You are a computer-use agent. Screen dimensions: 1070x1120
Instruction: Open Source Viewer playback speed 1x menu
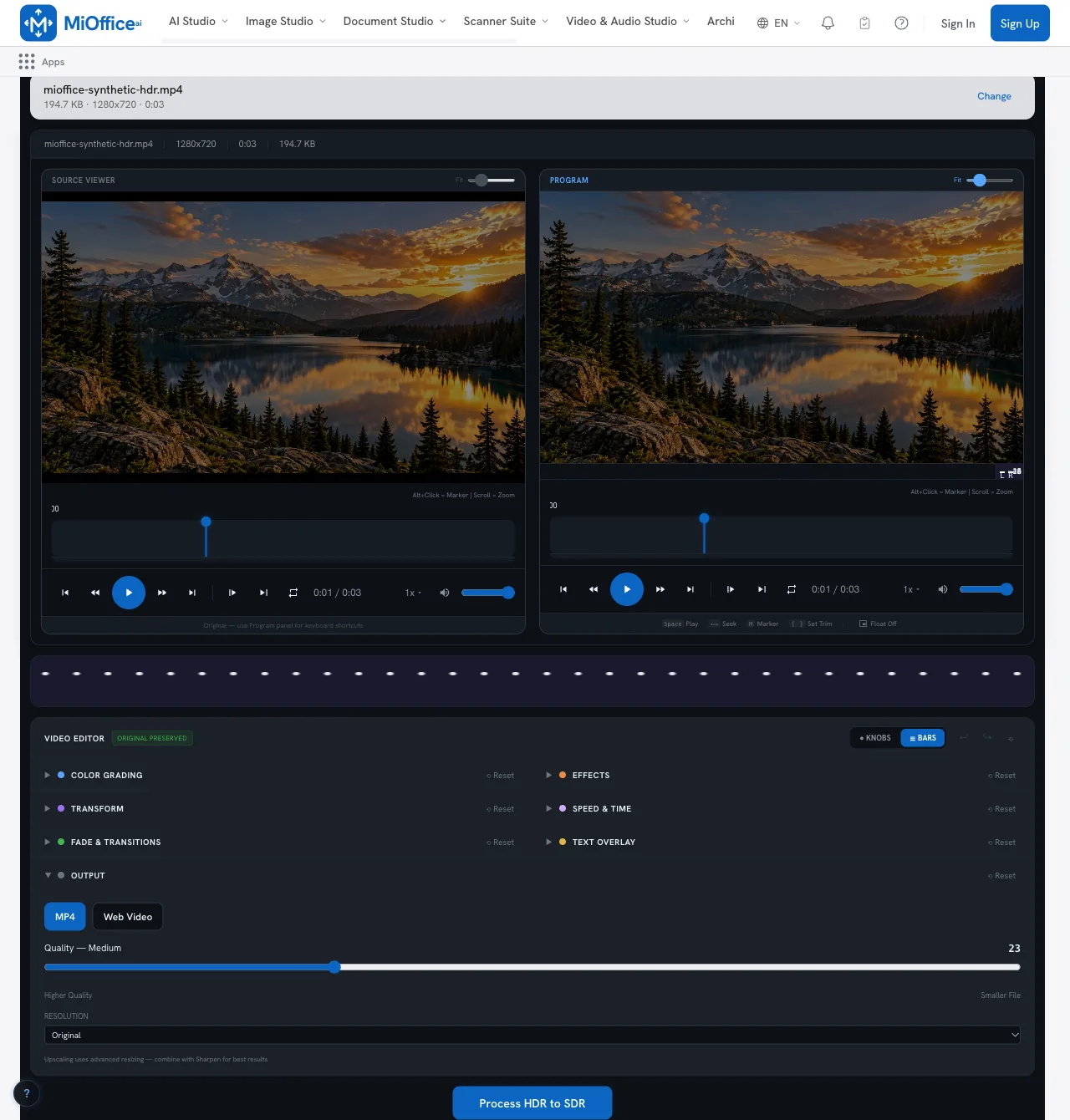(413, 593)
